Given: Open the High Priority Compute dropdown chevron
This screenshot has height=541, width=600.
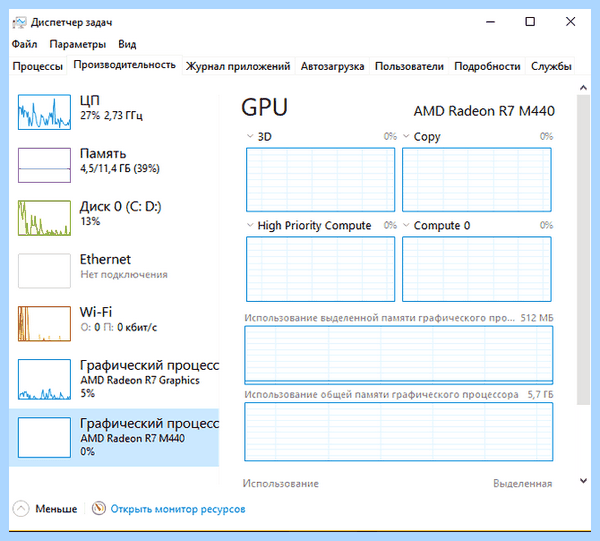Looking at the screenshot, I should [250, 225].
